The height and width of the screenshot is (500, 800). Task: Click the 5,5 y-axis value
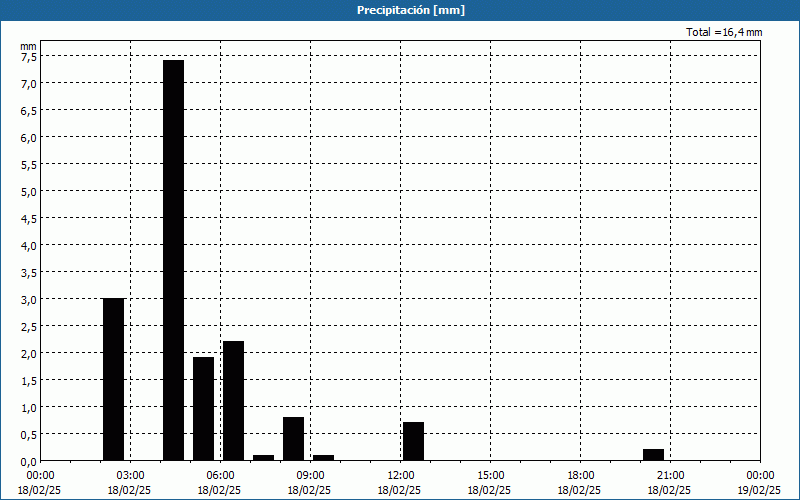(x=29, y=165)
